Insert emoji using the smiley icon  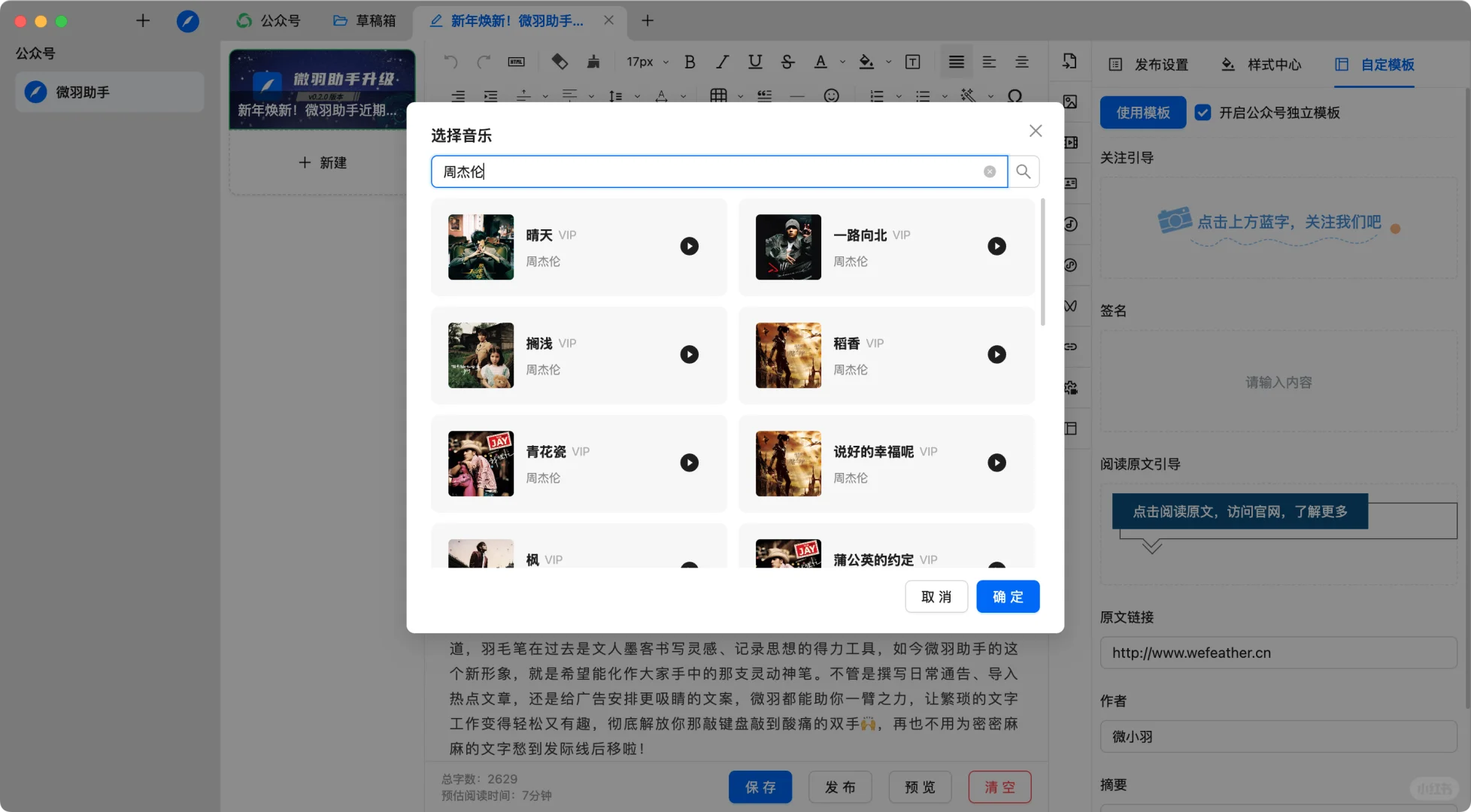(831, 95)
